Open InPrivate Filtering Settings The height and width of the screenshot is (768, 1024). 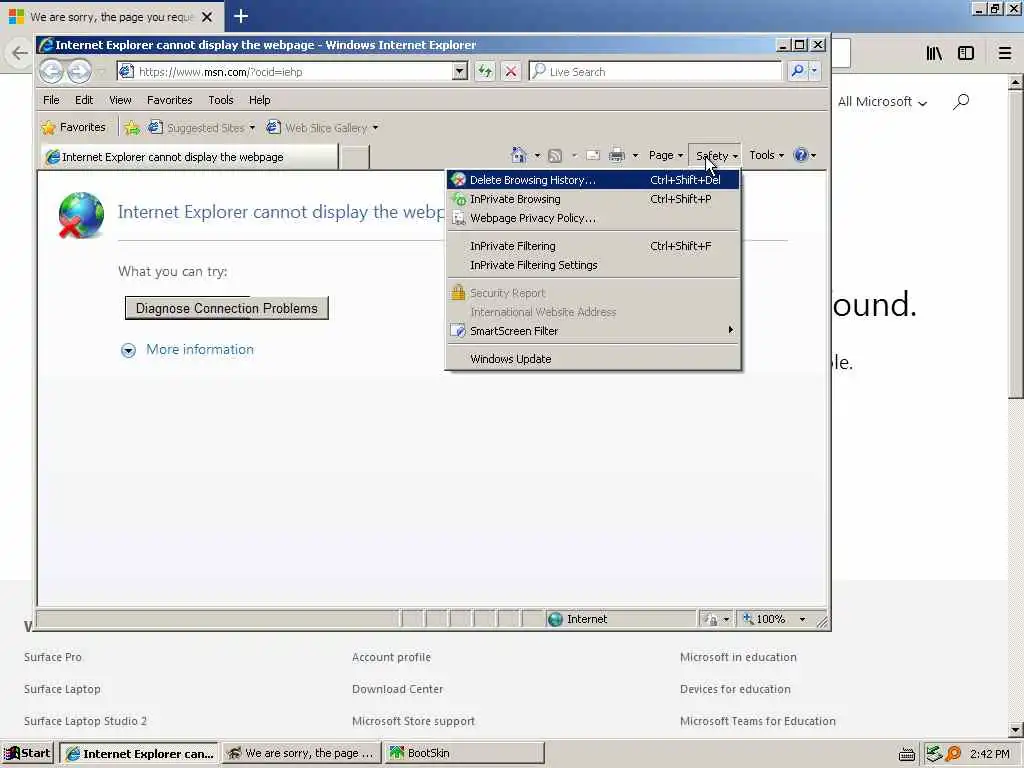(x=593, y=265)
